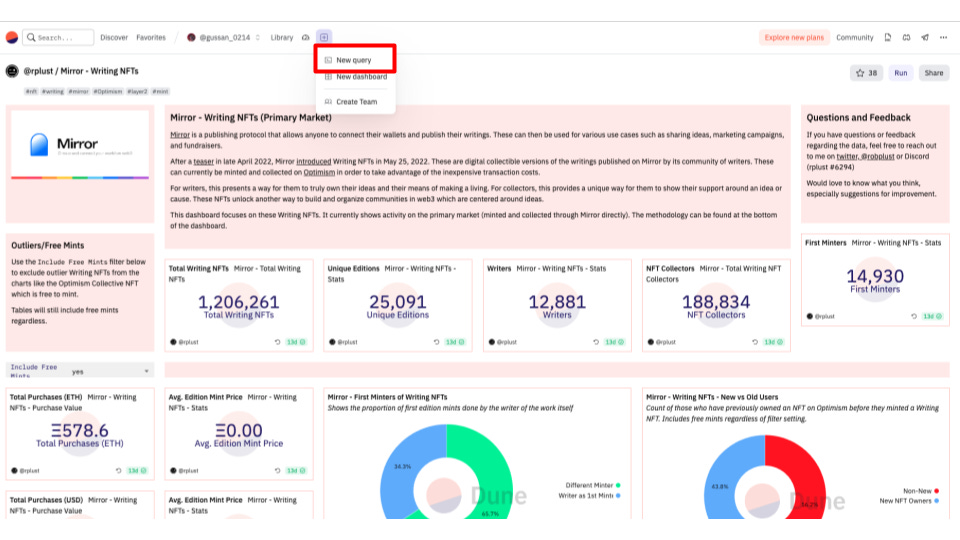Viewport: 960px width, 540px height.
Task: Click the @rplust avatar beside dashboard title
Action: pyautogui.click(x=12, y=71)
